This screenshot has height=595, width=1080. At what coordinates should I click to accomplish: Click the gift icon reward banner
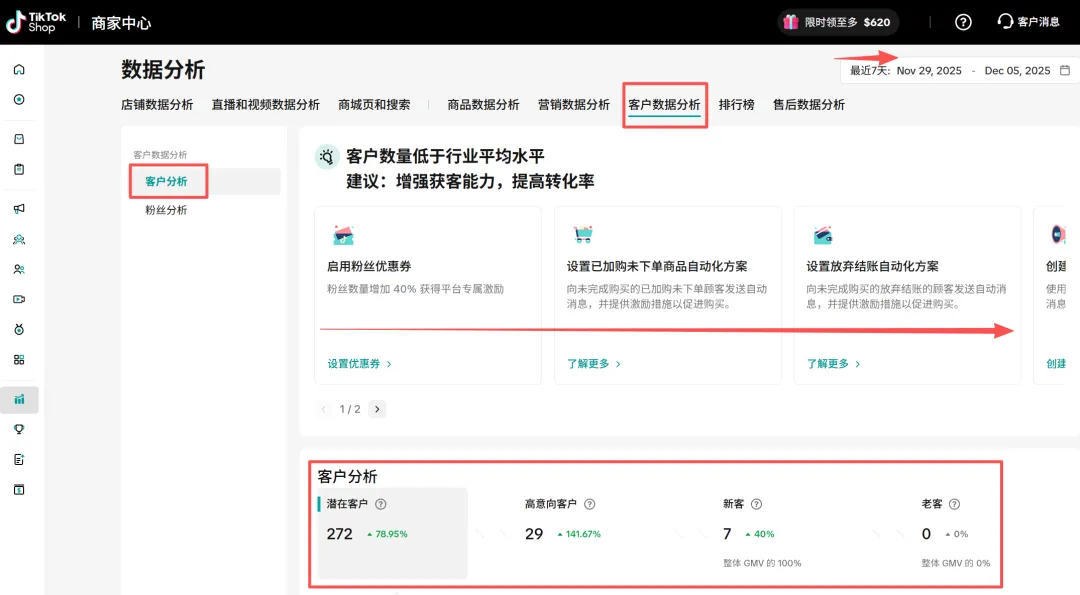pos(791,22)
